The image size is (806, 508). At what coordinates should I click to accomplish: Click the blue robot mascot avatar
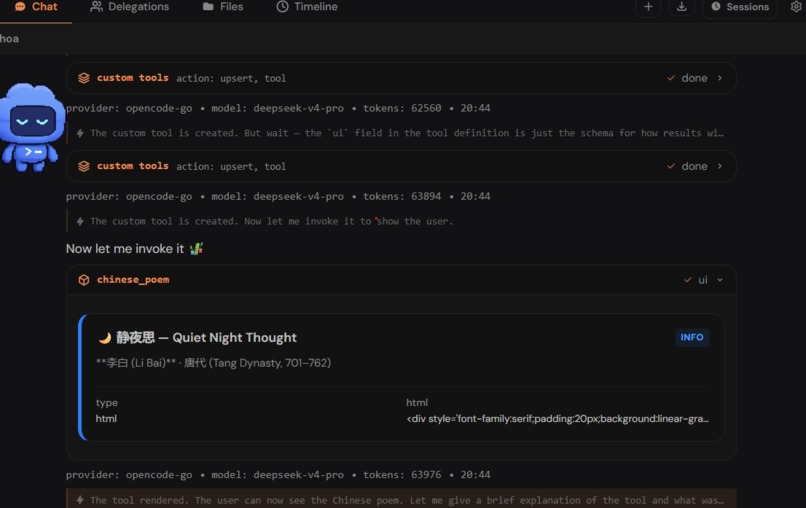tap(32, 128)
